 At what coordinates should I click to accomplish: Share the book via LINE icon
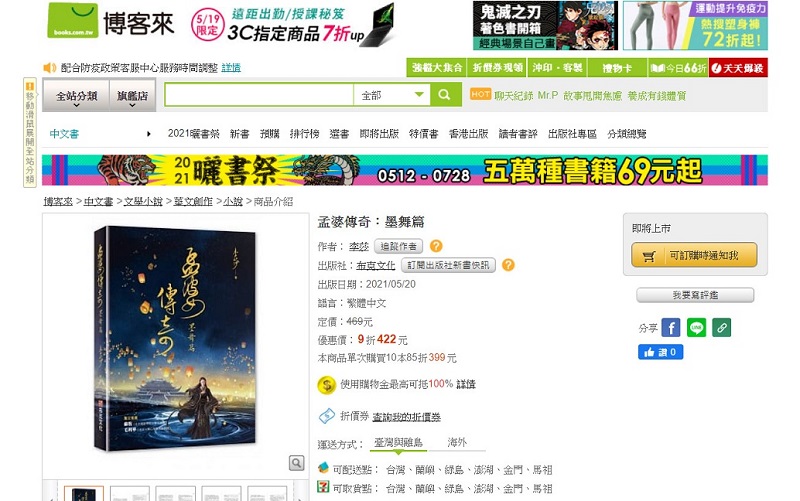coord(696,328)
